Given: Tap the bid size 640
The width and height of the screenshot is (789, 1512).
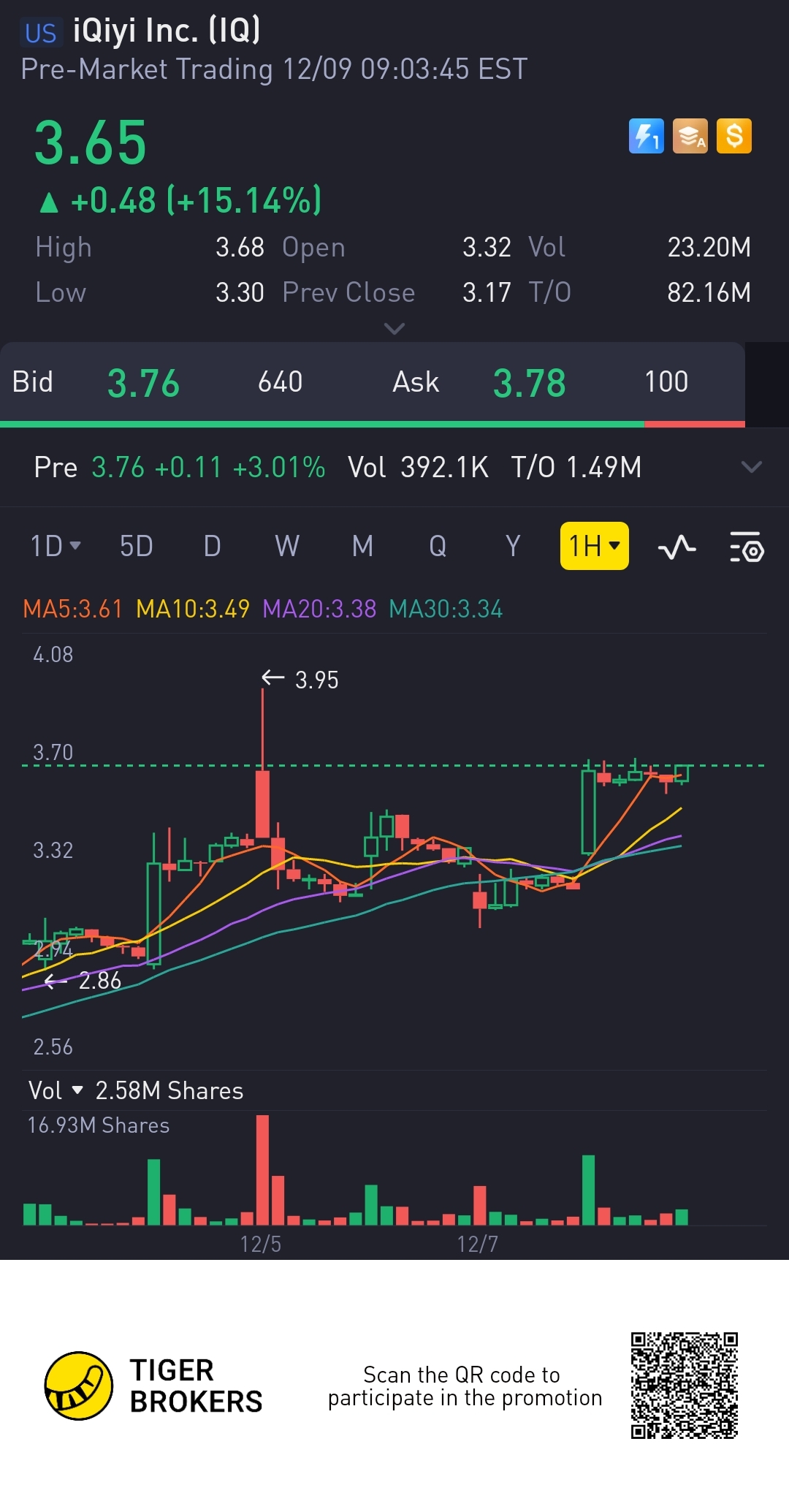Looking at the screenshot, I should [x=281, y=381].
